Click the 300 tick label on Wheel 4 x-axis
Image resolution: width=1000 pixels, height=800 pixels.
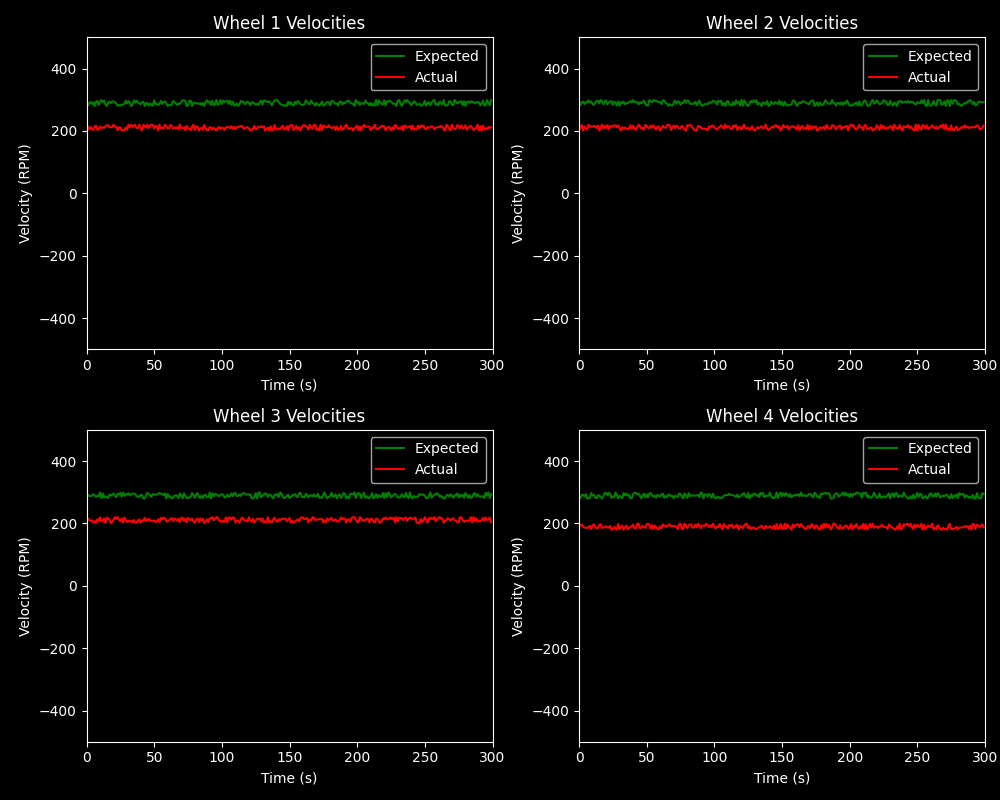tap(986, 757)
